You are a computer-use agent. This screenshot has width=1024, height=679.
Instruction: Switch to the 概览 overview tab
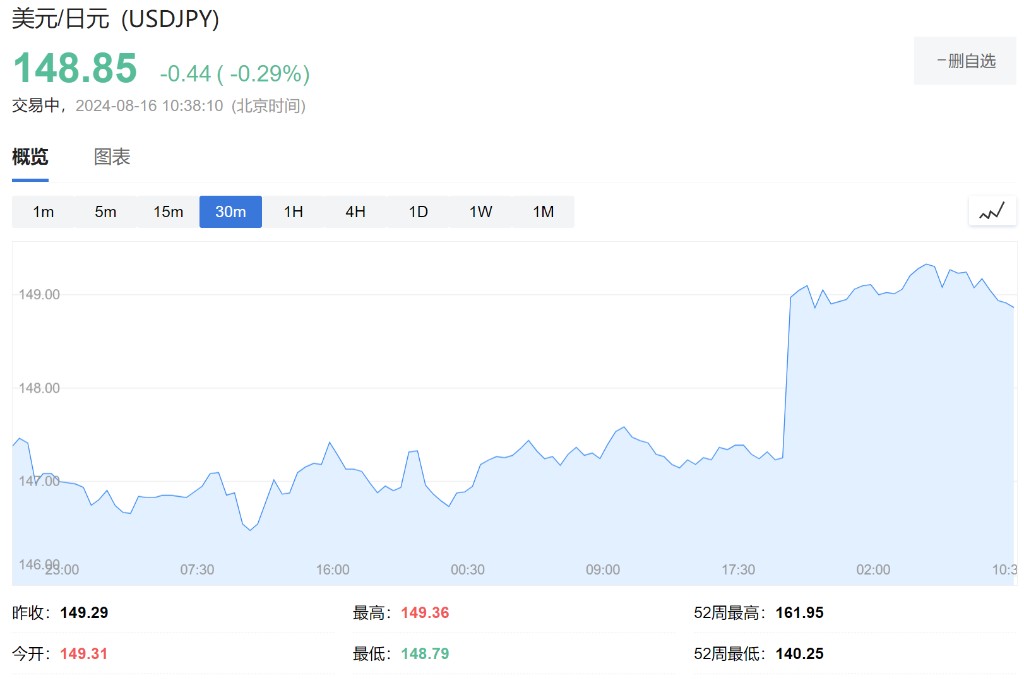[30, 157]
